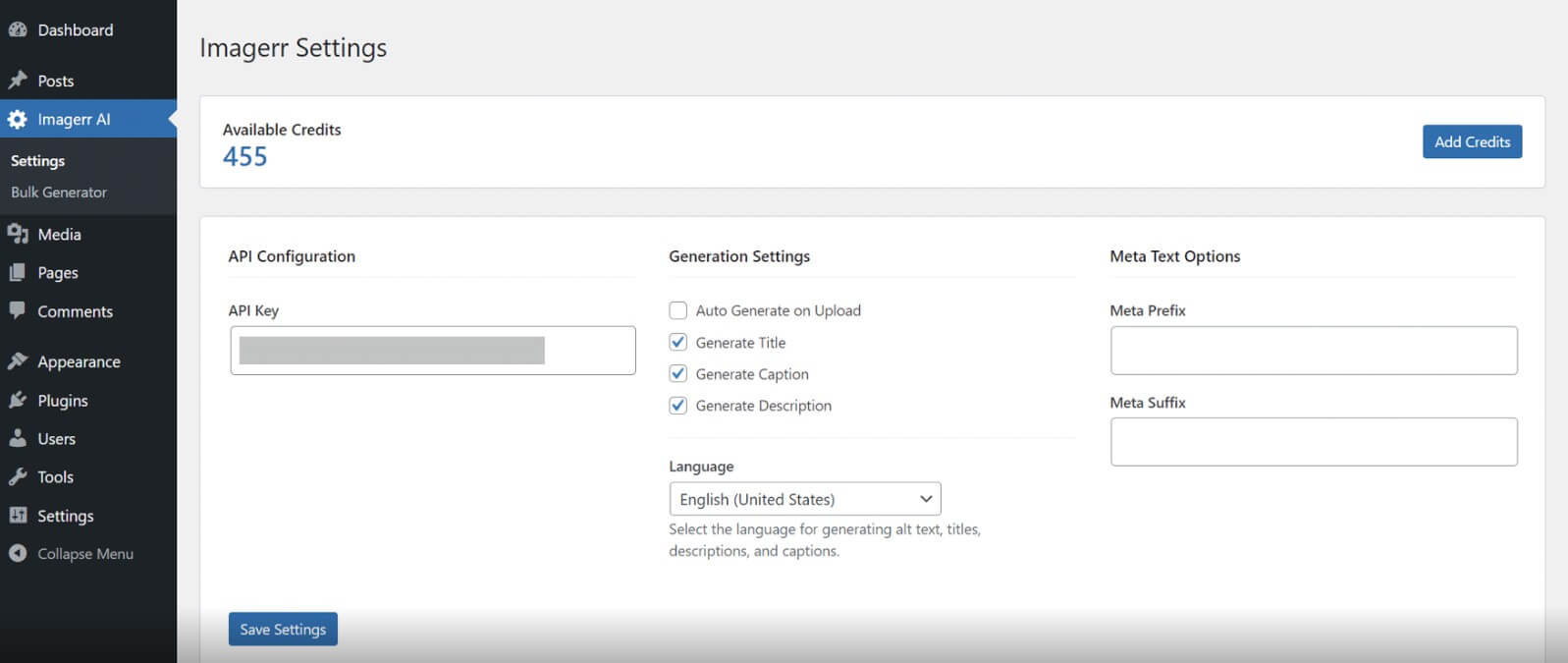Viewport: 1568px width, 663px height.
Task: Open the Media menu label
Action: coord(59,234)
